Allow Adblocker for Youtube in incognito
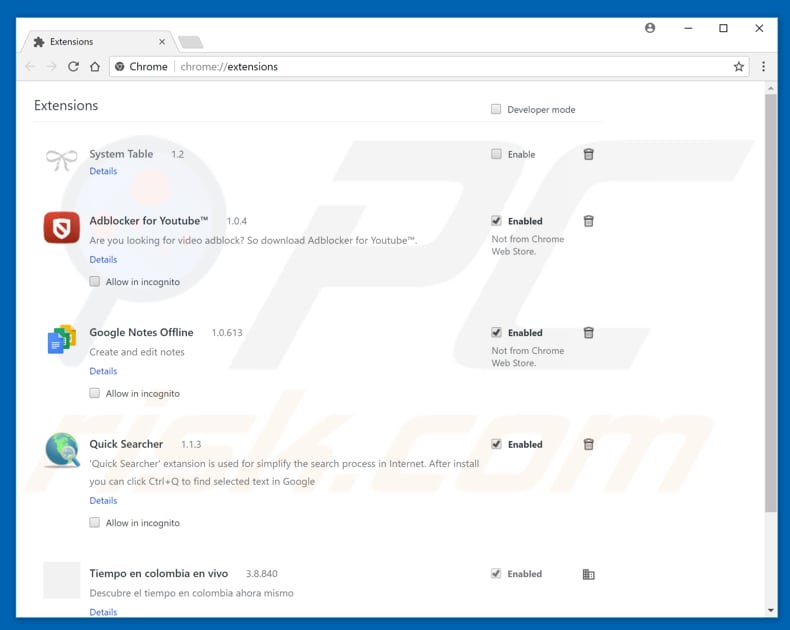The height and width of the screenshot is (630, 790). [95, 281]
